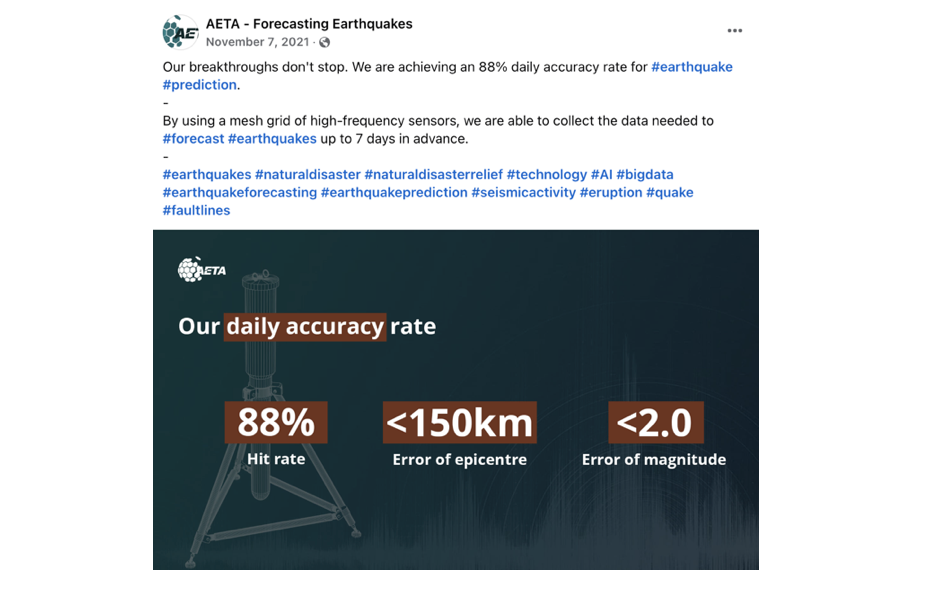Click the #AI hashtag
Viewport: 936px width, 590px height.
tap(601, 175)
